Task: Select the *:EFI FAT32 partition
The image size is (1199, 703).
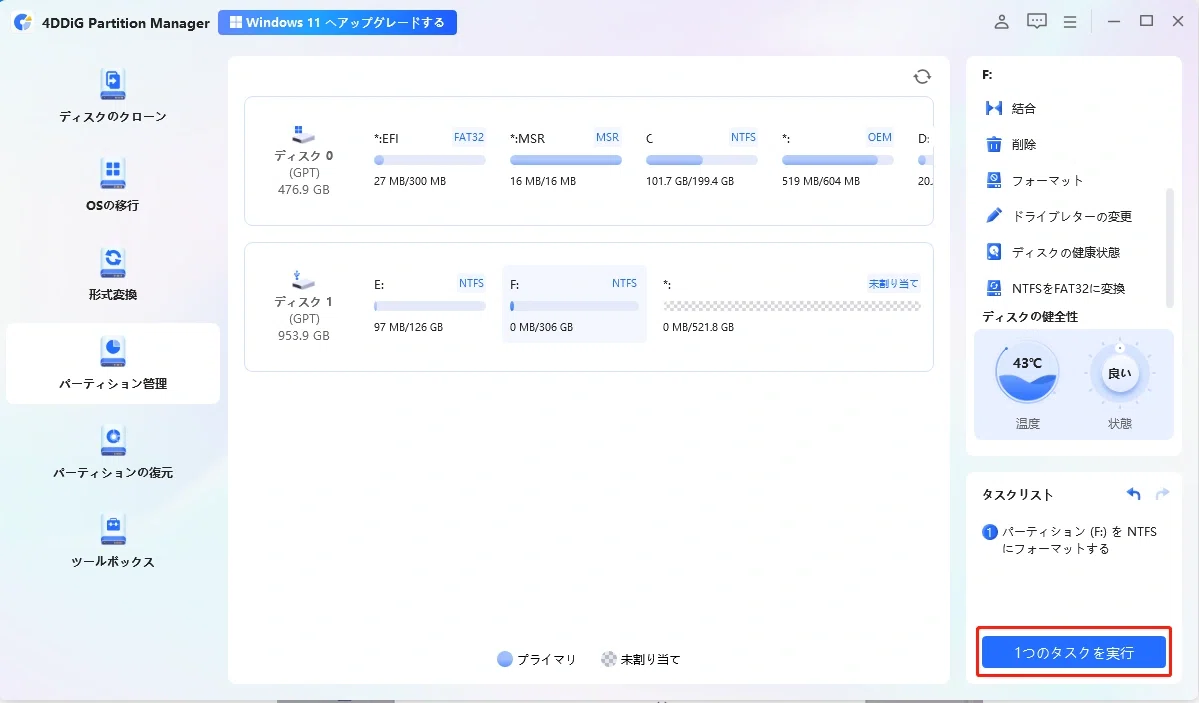Action: tap(429, 159)
